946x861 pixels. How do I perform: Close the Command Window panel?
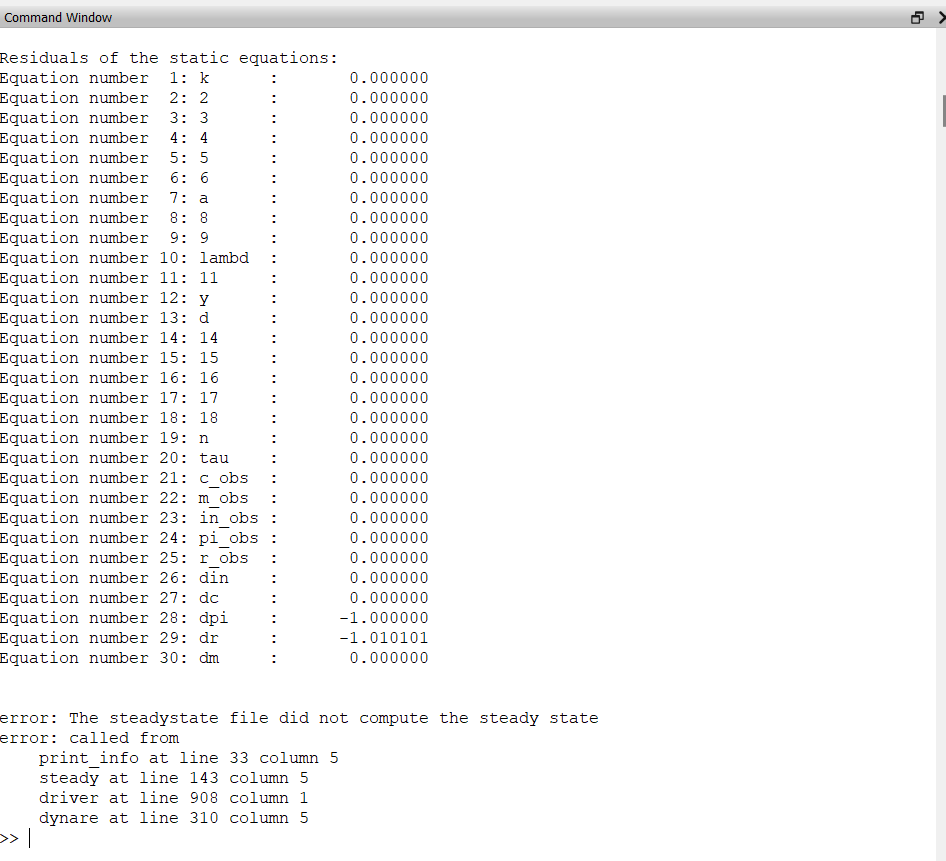click(940, 18)
